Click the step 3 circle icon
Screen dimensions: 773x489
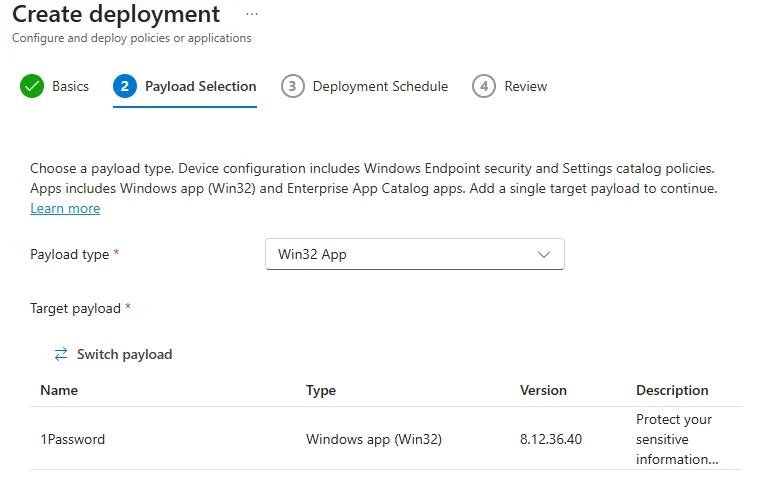(293, 86)
